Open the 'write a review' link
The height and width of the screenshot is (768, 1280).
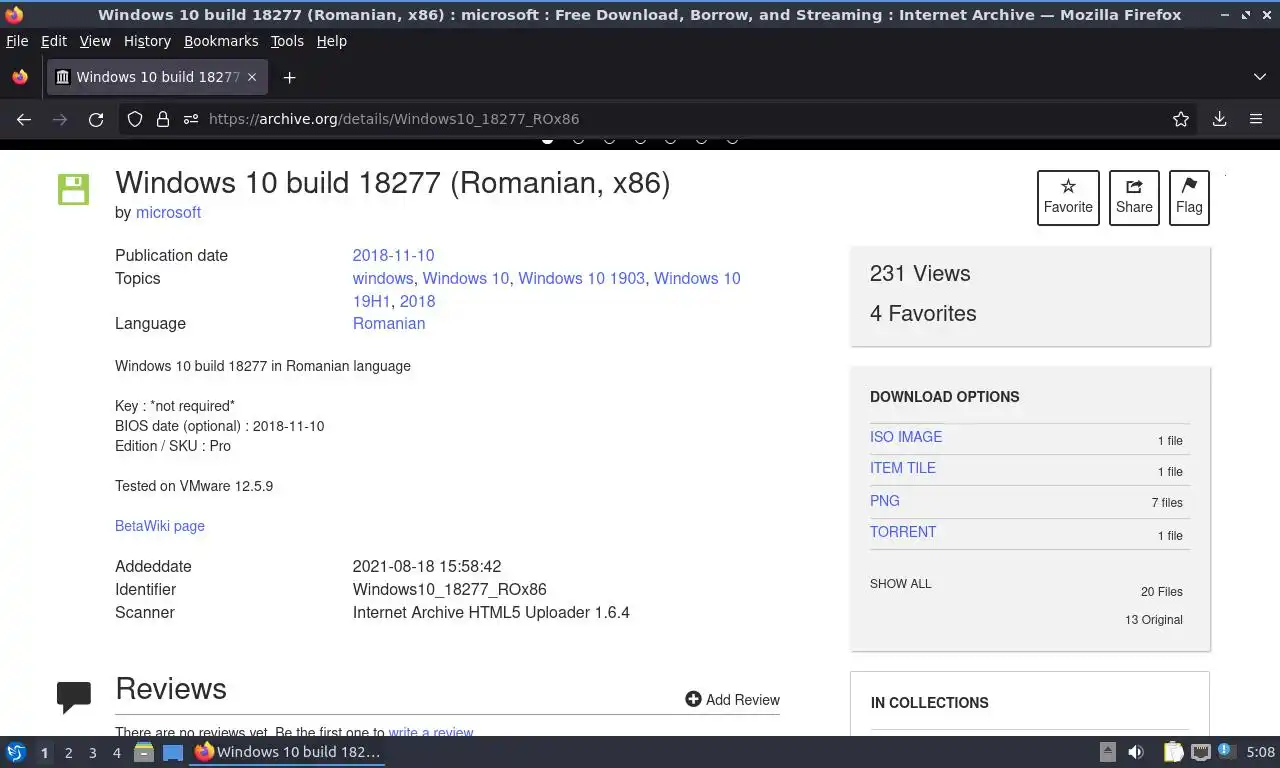coord(431,732)
